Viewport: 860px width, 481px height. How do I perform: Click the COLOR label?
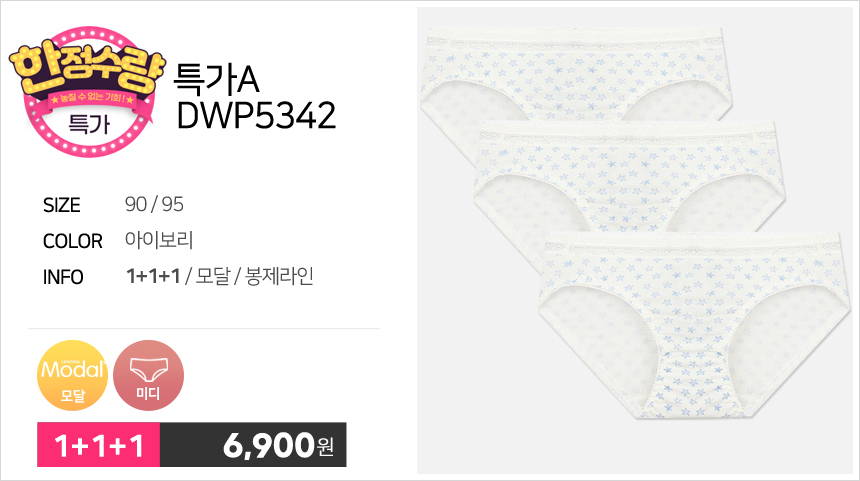click(72, 241)
